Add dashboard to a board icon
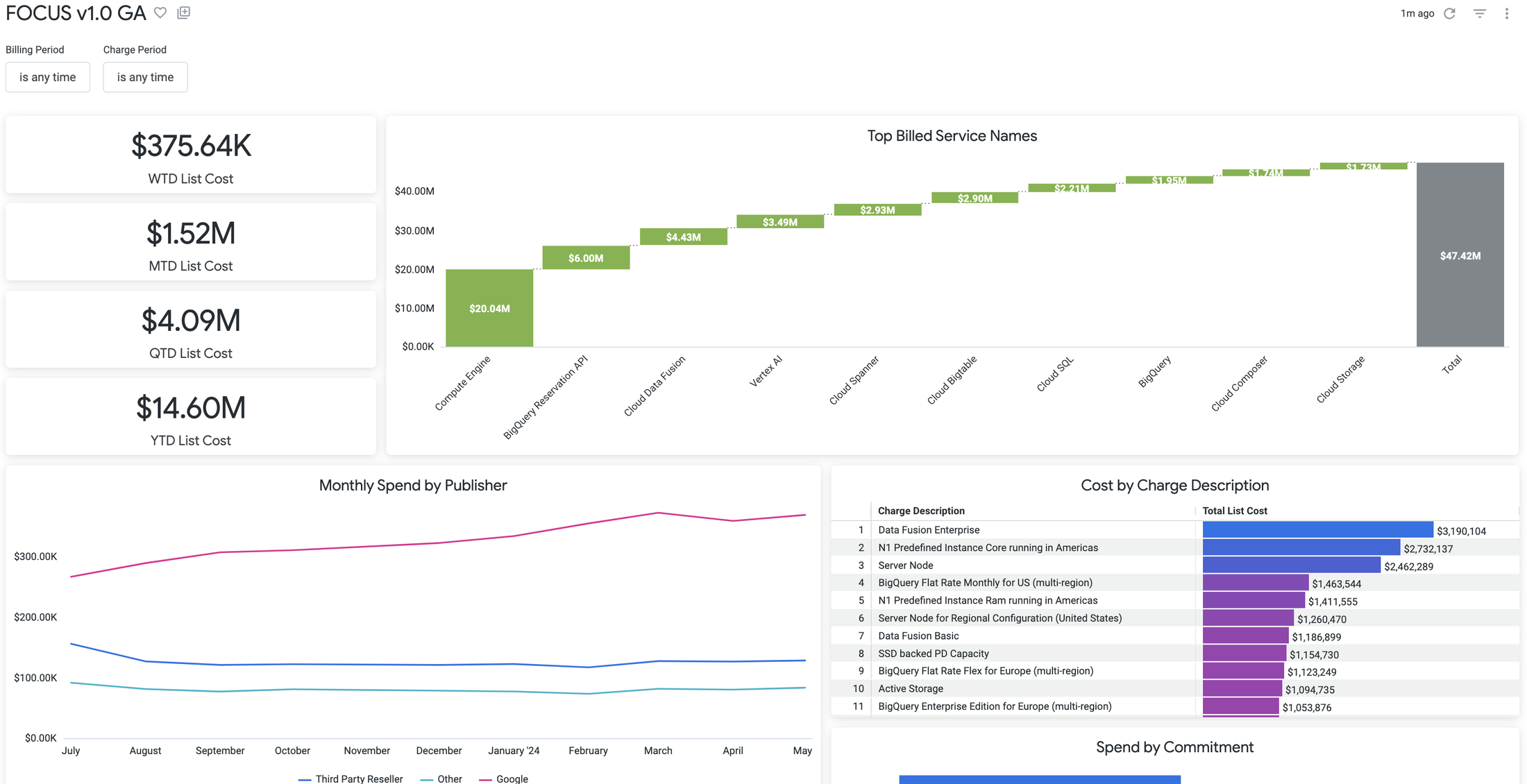The width and height of the screenshot is (1527, 784). click(x=184, y=12)
